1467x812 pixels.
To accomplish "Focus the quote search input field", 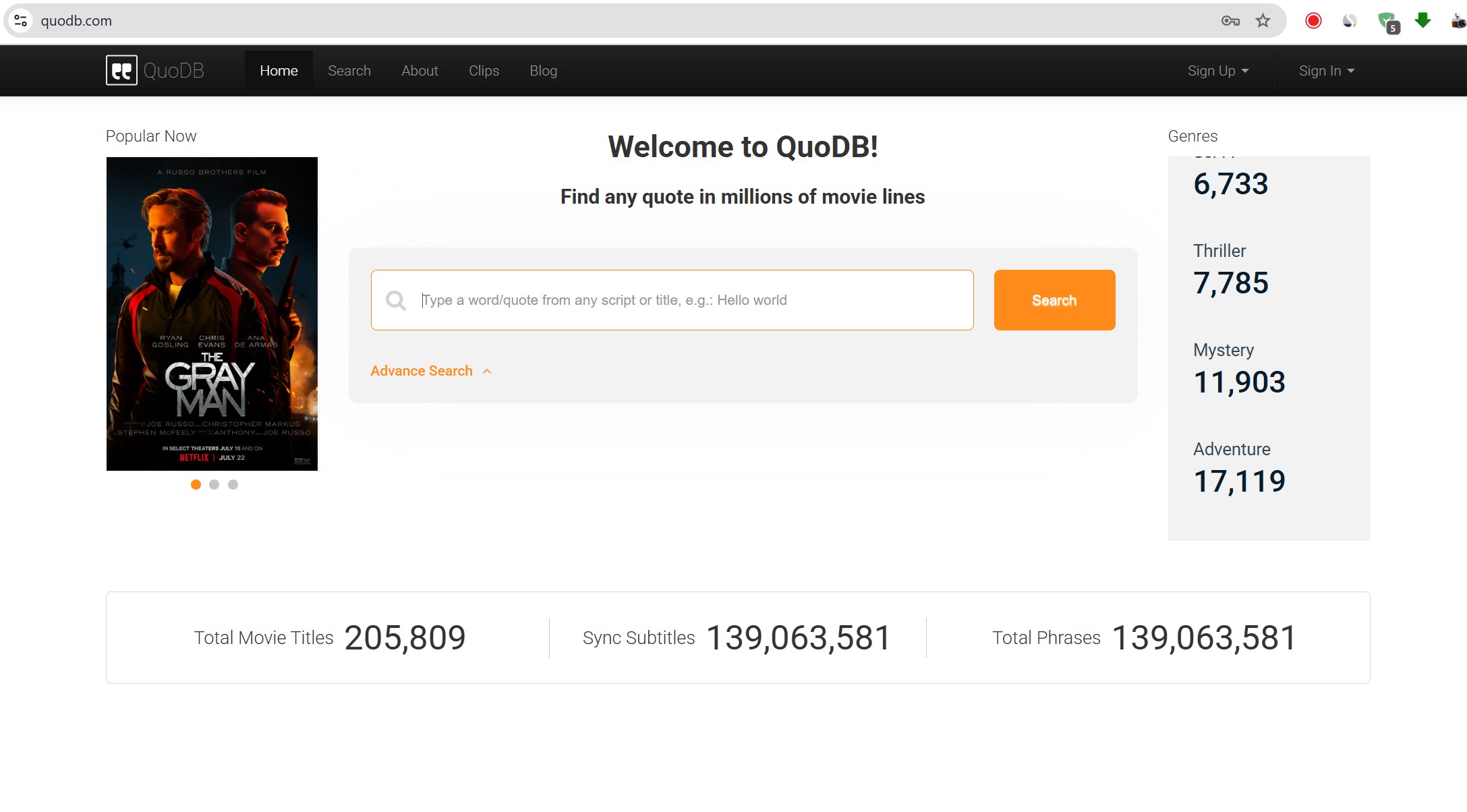I will coord(672,300).
